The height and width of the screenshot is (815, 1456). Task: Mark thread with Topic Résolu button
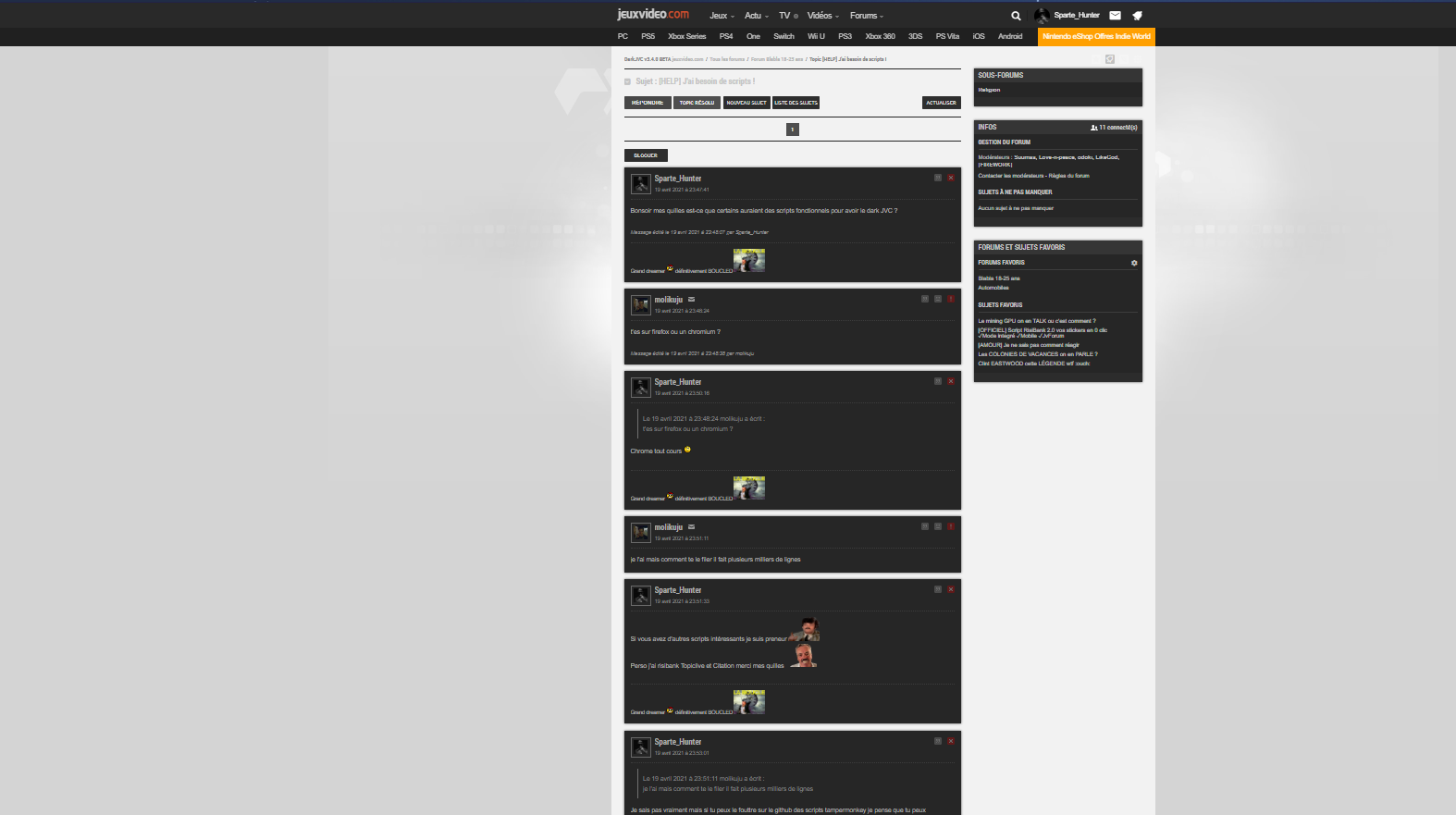click(697, 103)
